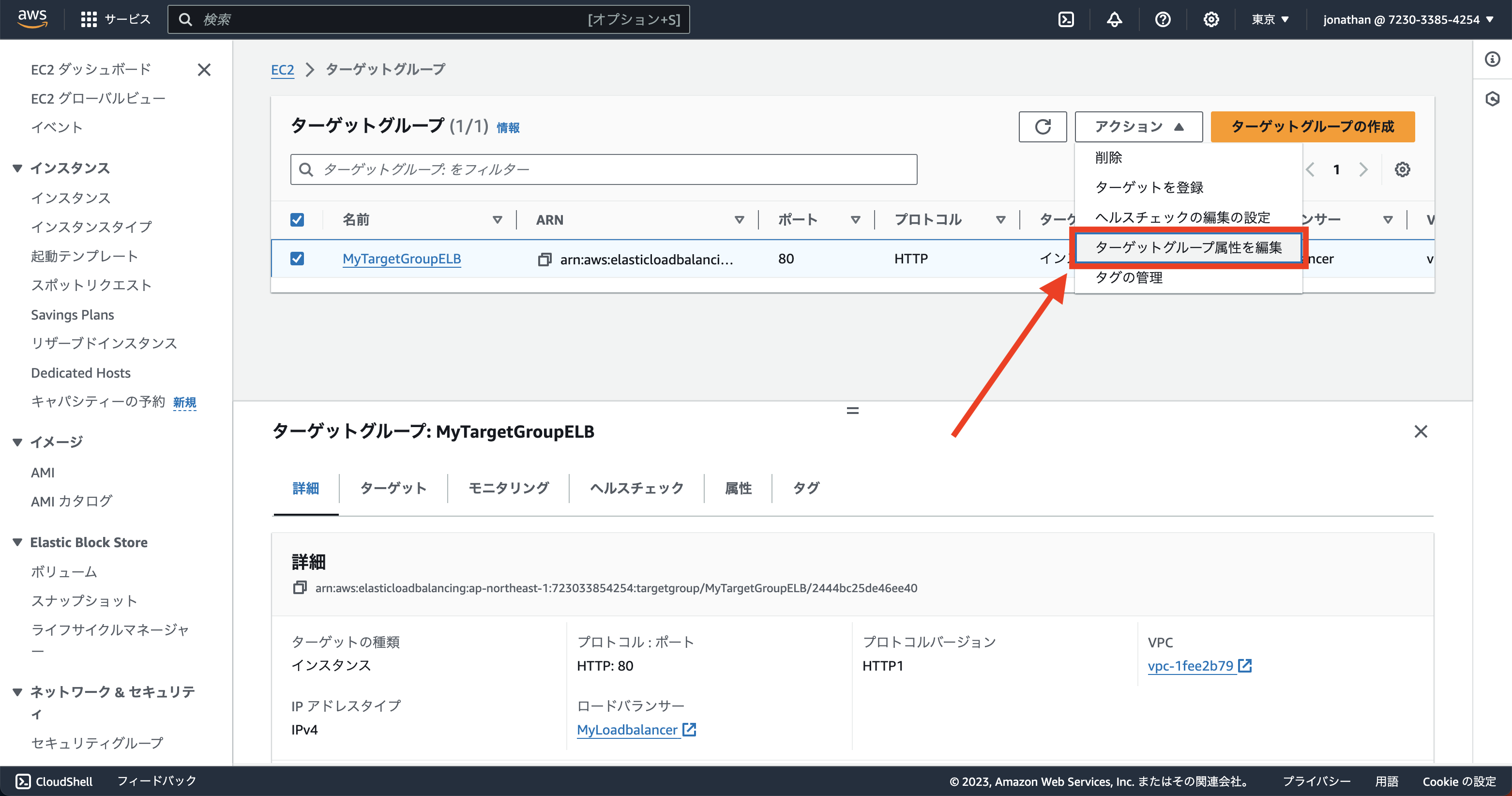The image size is (1512, 796).
Task: Toggle the select-all checkbox in table header
Action: point(297,219)
